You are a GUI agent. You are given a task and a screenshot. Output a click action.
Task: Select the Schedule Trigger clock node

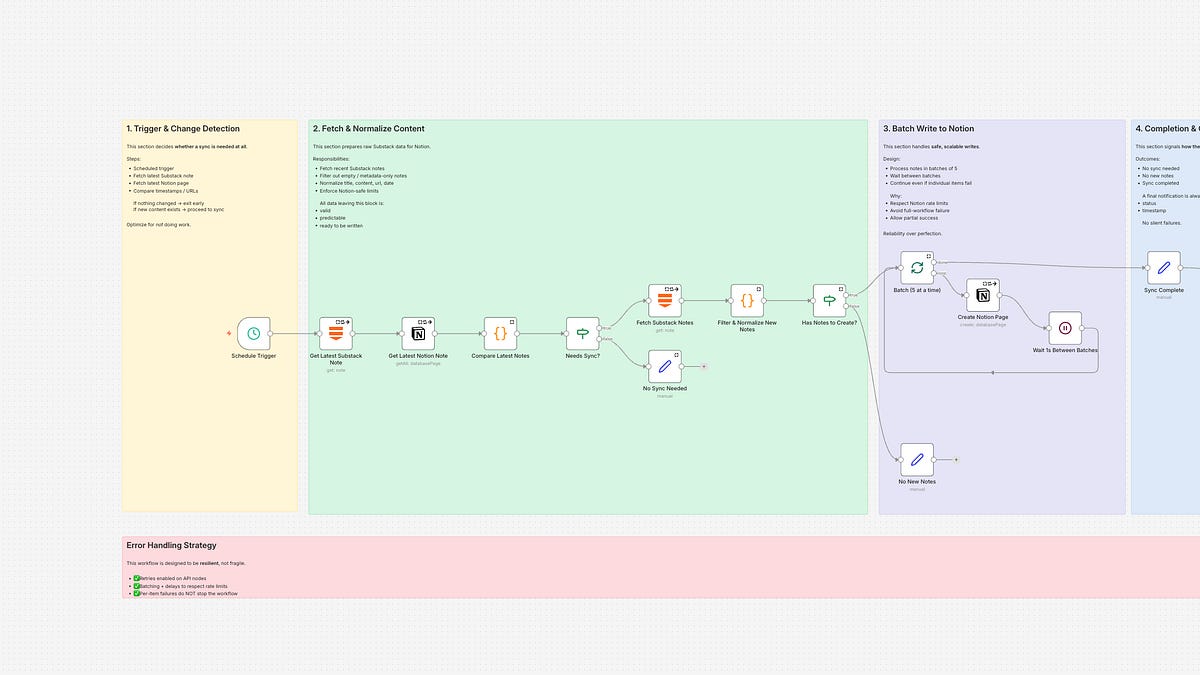tap(254, 333)
